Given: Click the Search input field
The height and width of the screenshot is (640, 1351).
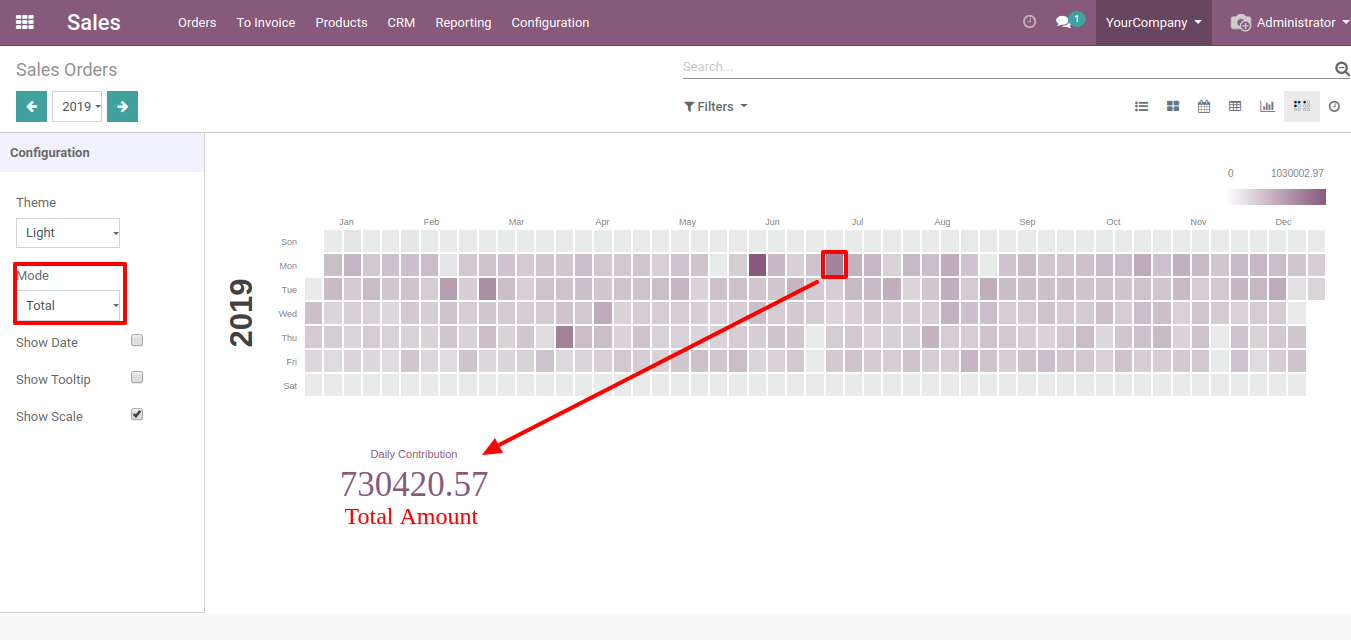Looking at the screenshot, I should tap(1005, 67).
